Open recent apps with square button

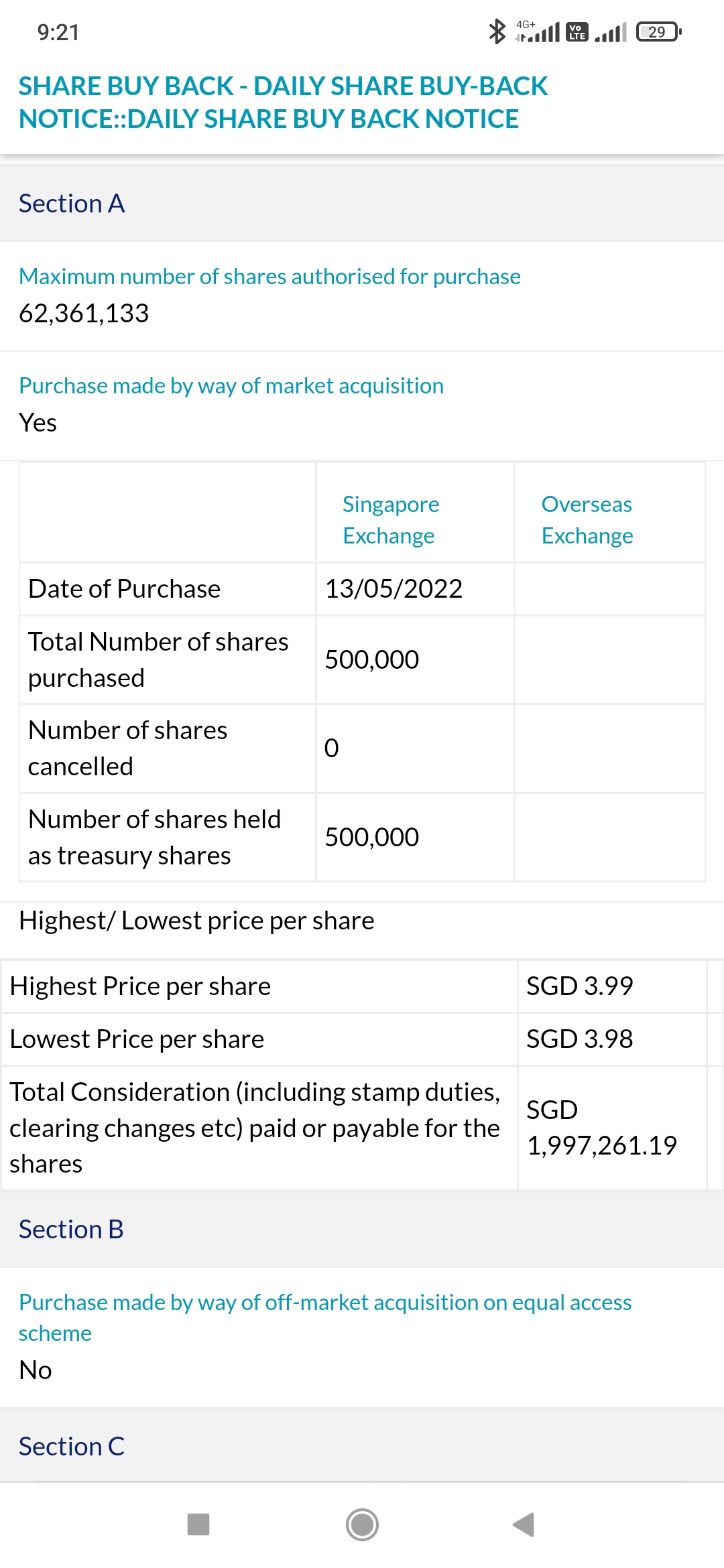pos(198,1524)
